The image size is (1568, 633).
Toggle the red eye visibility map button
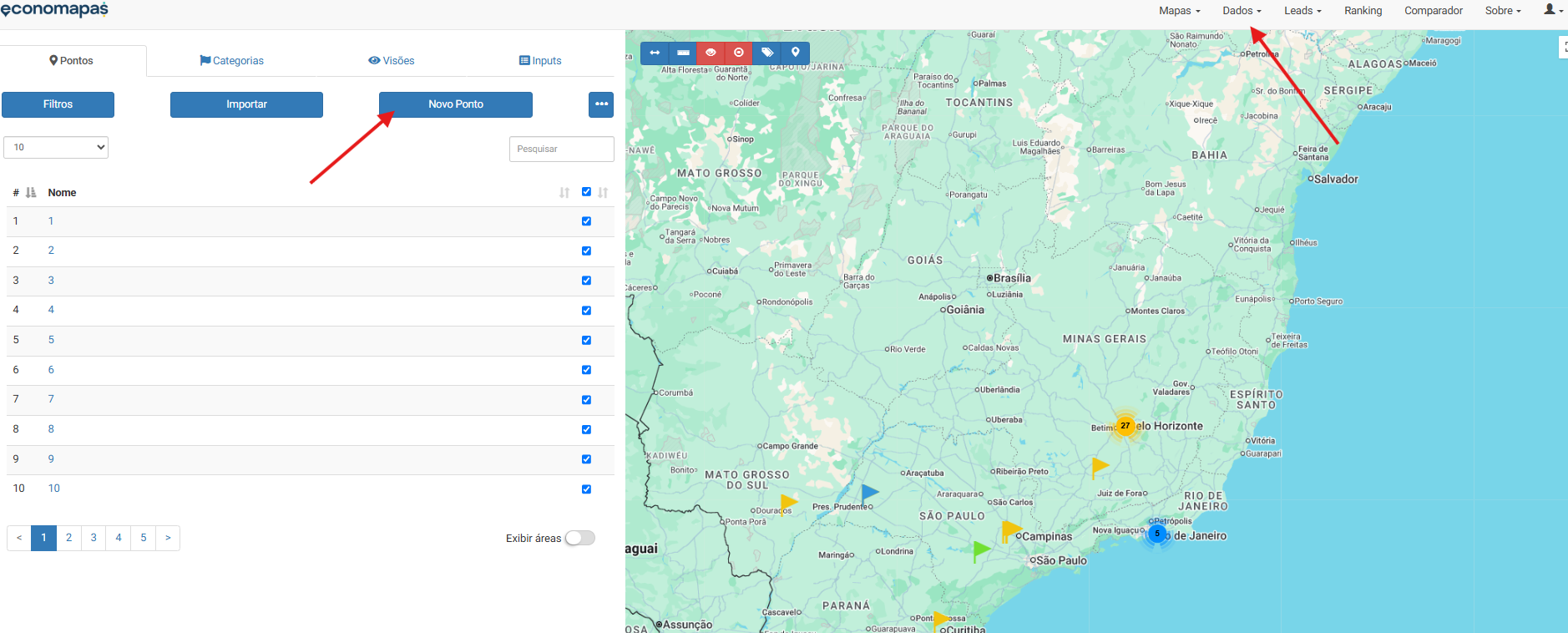(711, 53)
